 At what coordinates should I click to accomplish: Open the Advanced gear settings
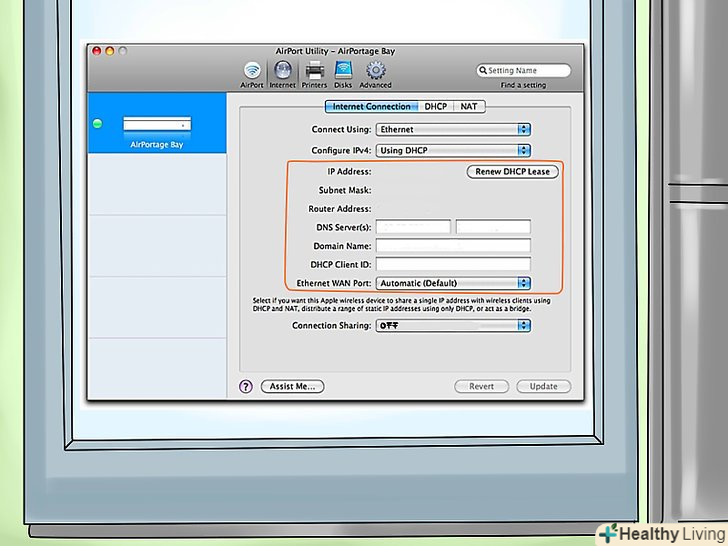click(375, 74)
